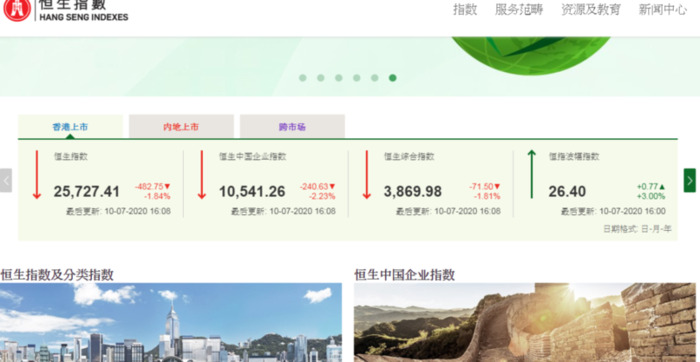Image resolution: width=700 pixels, height=362 pixels.
Task: Click the value 10,541.26
Action: click(x=252, y=192)
